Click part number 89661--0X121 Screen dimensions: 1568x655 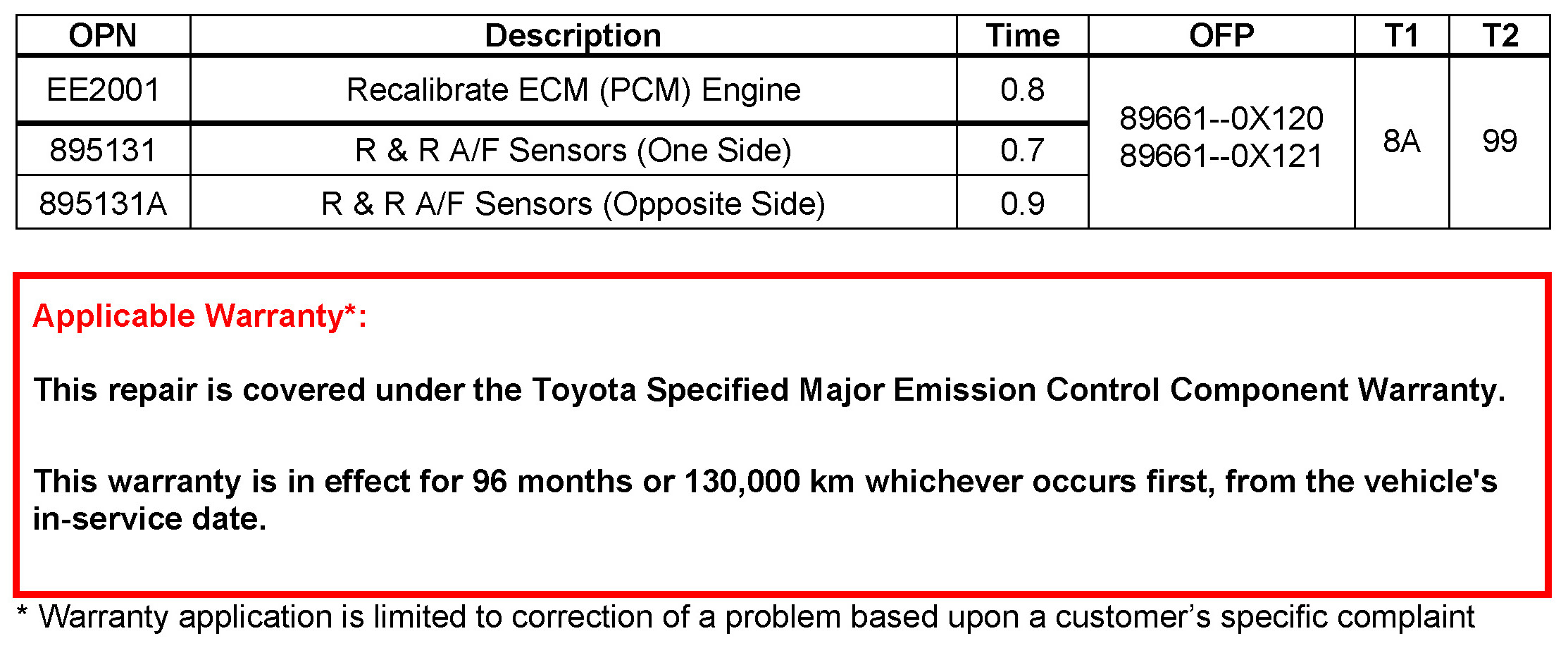(1221, 156)
